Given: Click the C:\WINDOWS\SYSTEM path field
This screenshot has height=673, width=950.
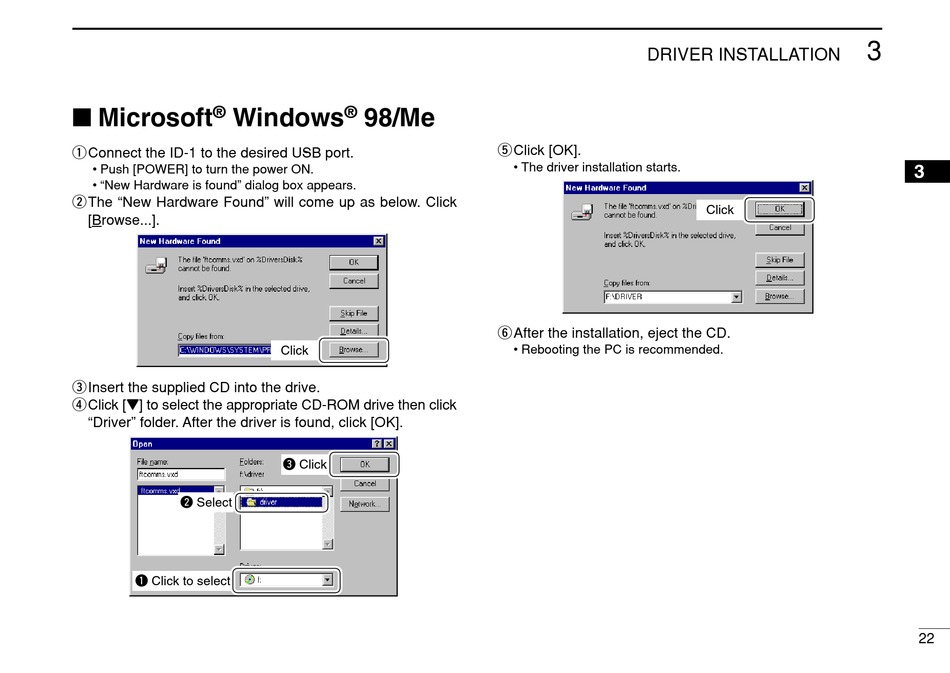Looking at the screenshot, I should [224, 351].
